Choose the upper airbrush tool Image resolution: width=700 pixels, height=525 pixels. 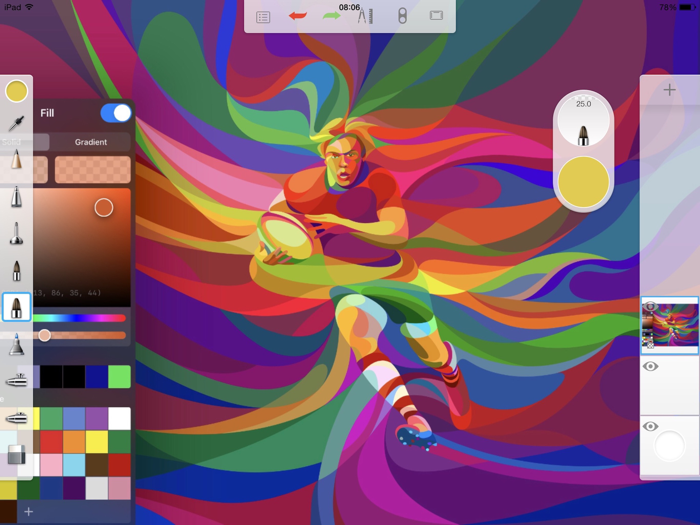16,380
